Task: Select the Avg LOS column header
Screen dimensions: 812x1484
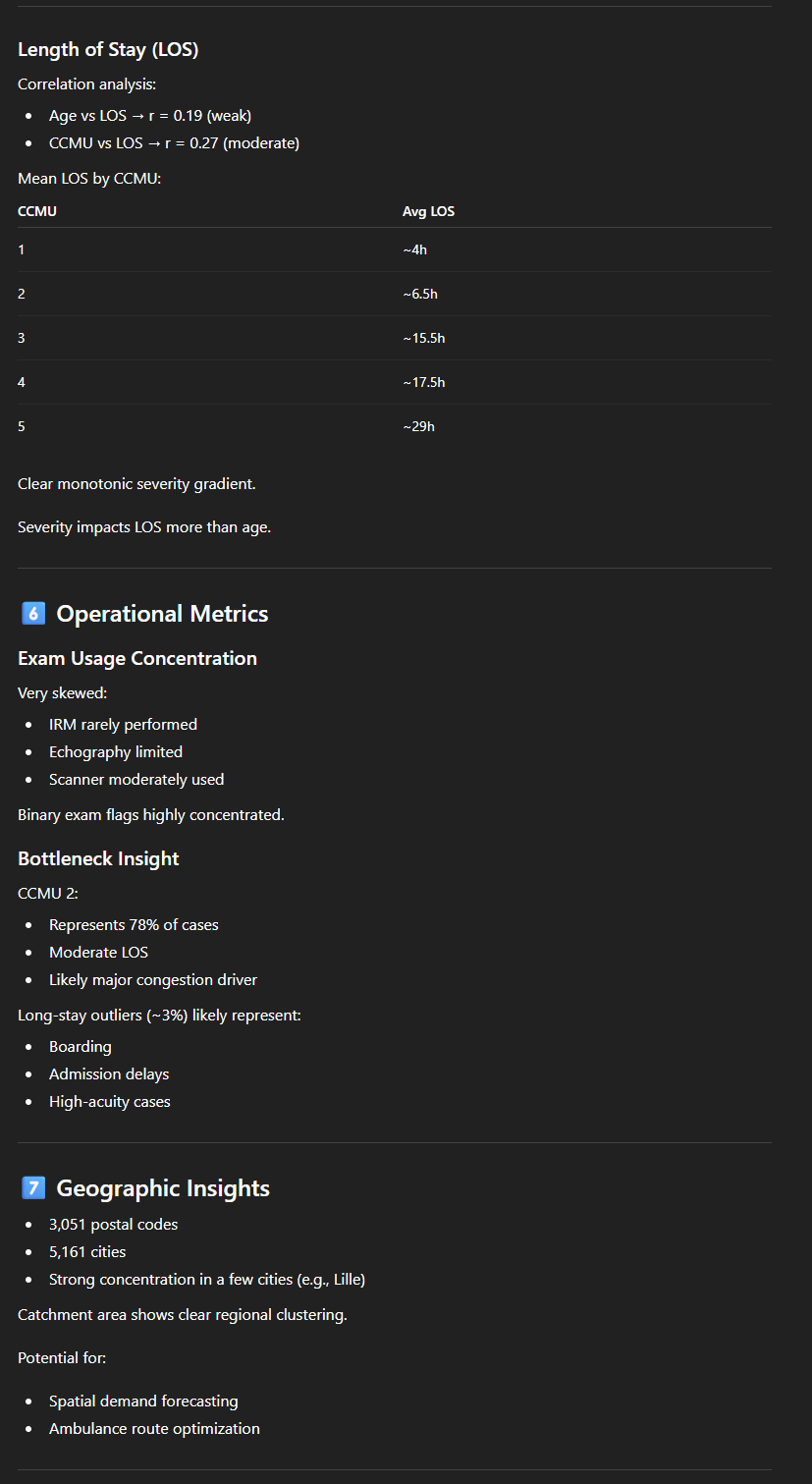Action: click(x=428, y=211)
